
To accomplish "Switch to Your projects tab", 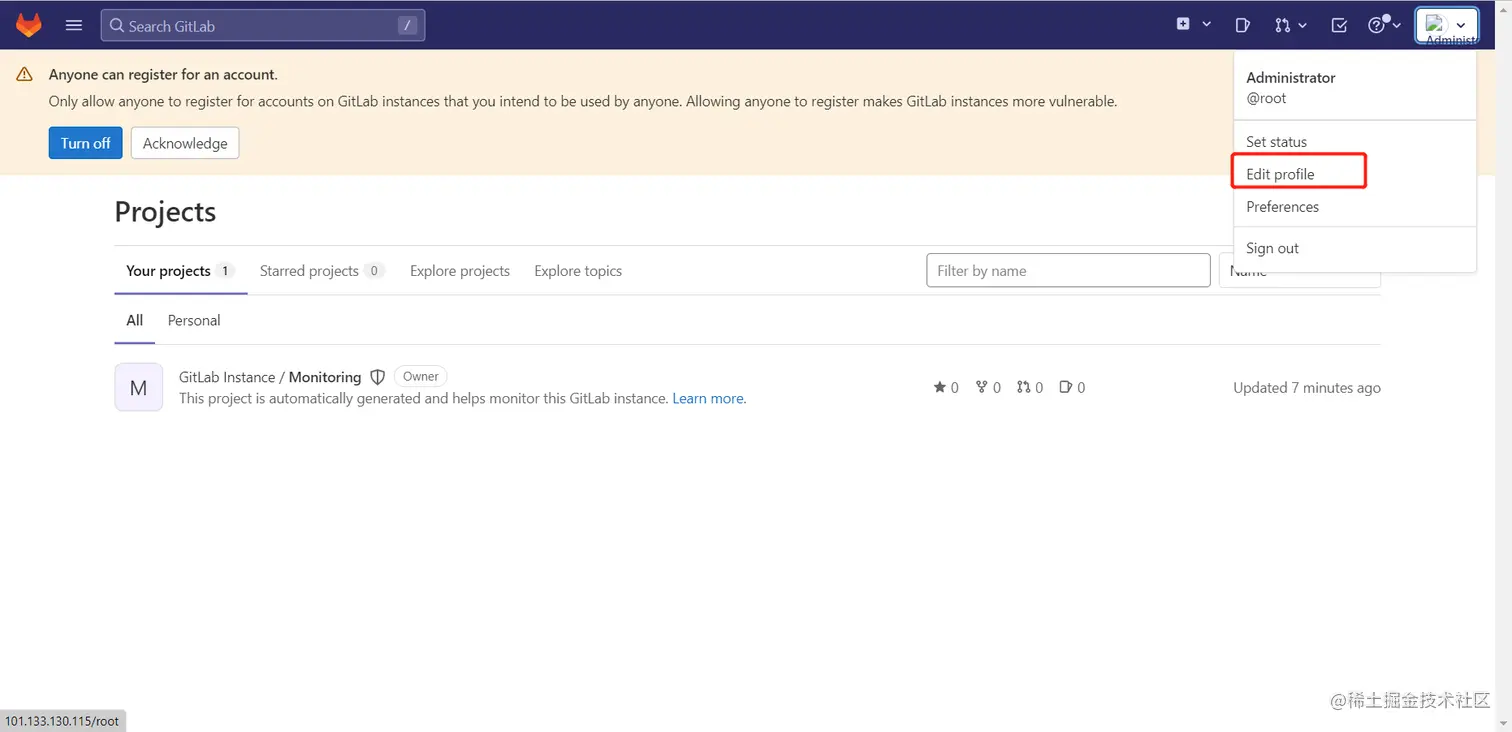I will (x=180, y=271).
